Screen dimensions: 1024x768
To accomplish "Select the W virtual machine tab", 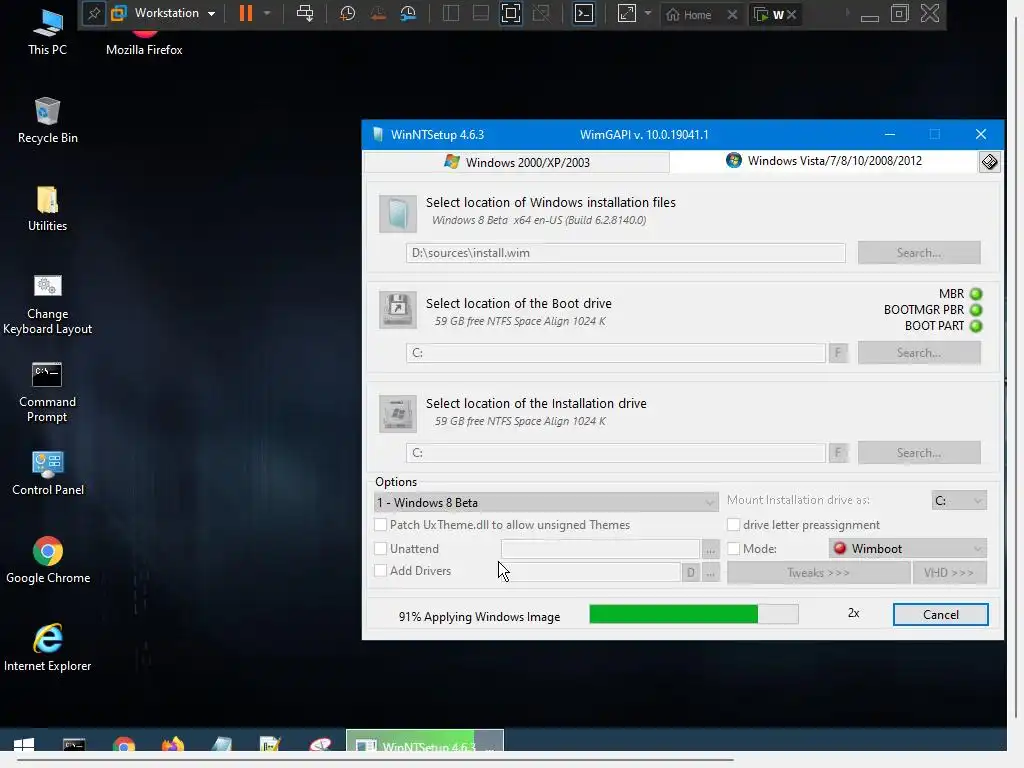I will (x=769, y=14).
